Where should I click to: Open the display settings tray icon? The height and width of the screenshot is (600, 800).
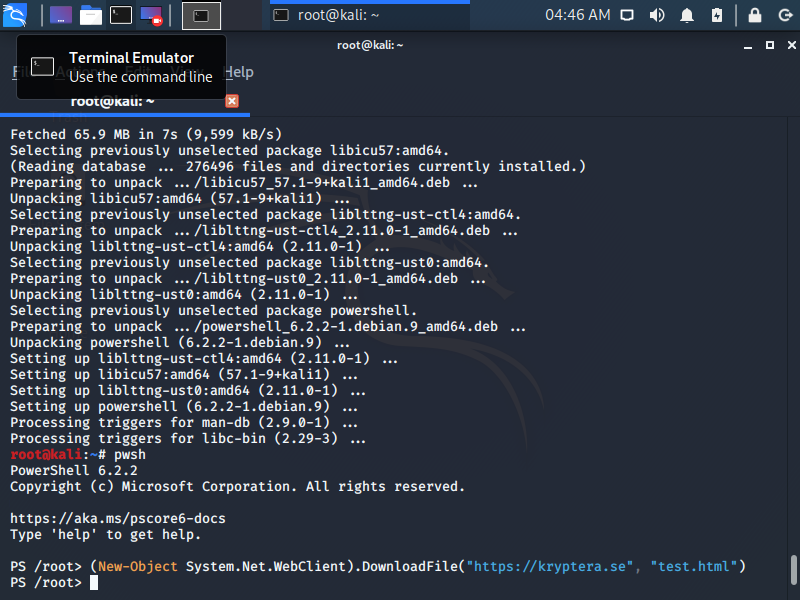pyautogui.click(x=627, y=15)
